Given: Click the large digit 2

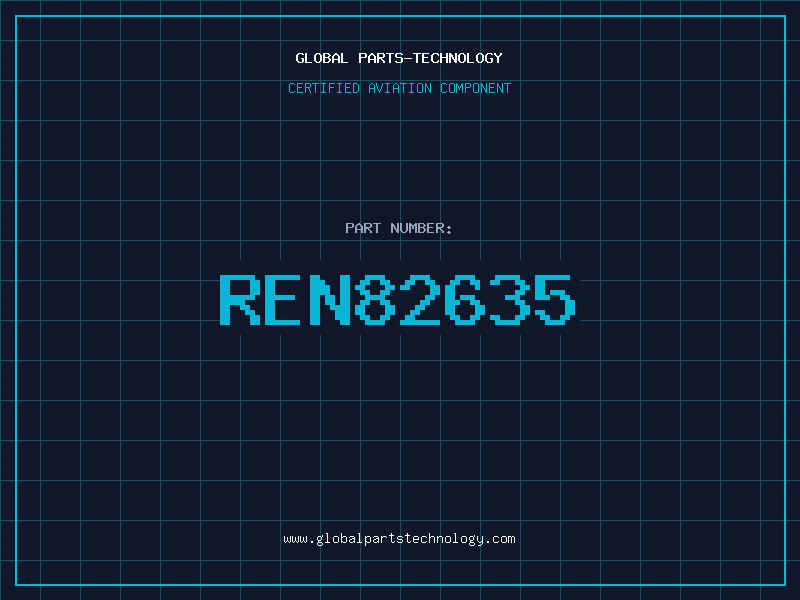Looking at the screenshot, I should 420,300.
